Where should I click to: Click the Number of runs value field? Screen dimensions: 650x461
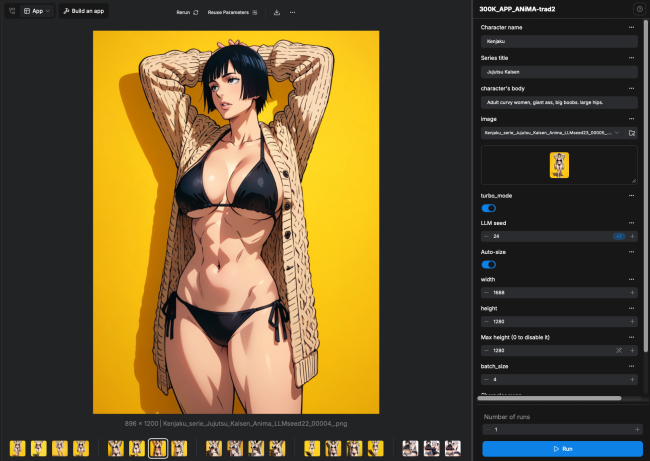coord(562,429)
